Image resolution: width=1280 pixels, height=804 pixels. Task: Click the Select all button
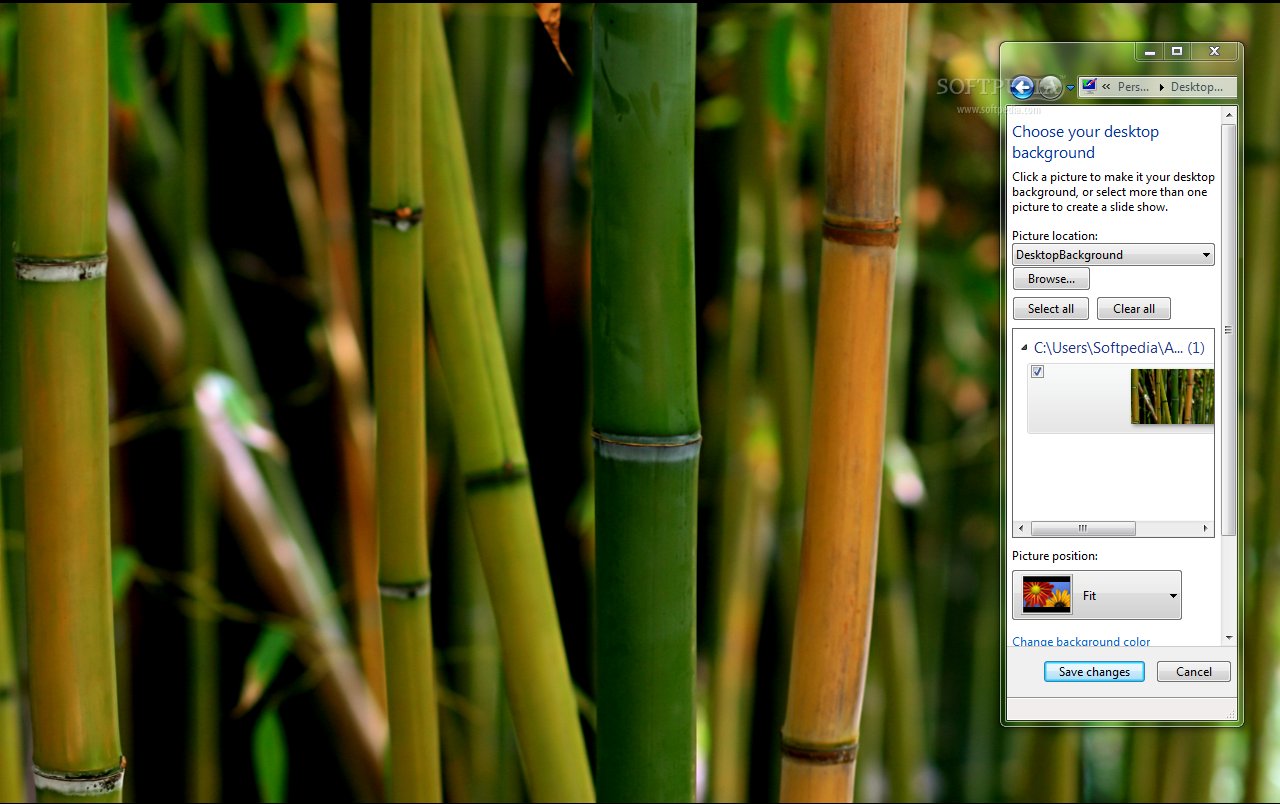pos(1051,309)
